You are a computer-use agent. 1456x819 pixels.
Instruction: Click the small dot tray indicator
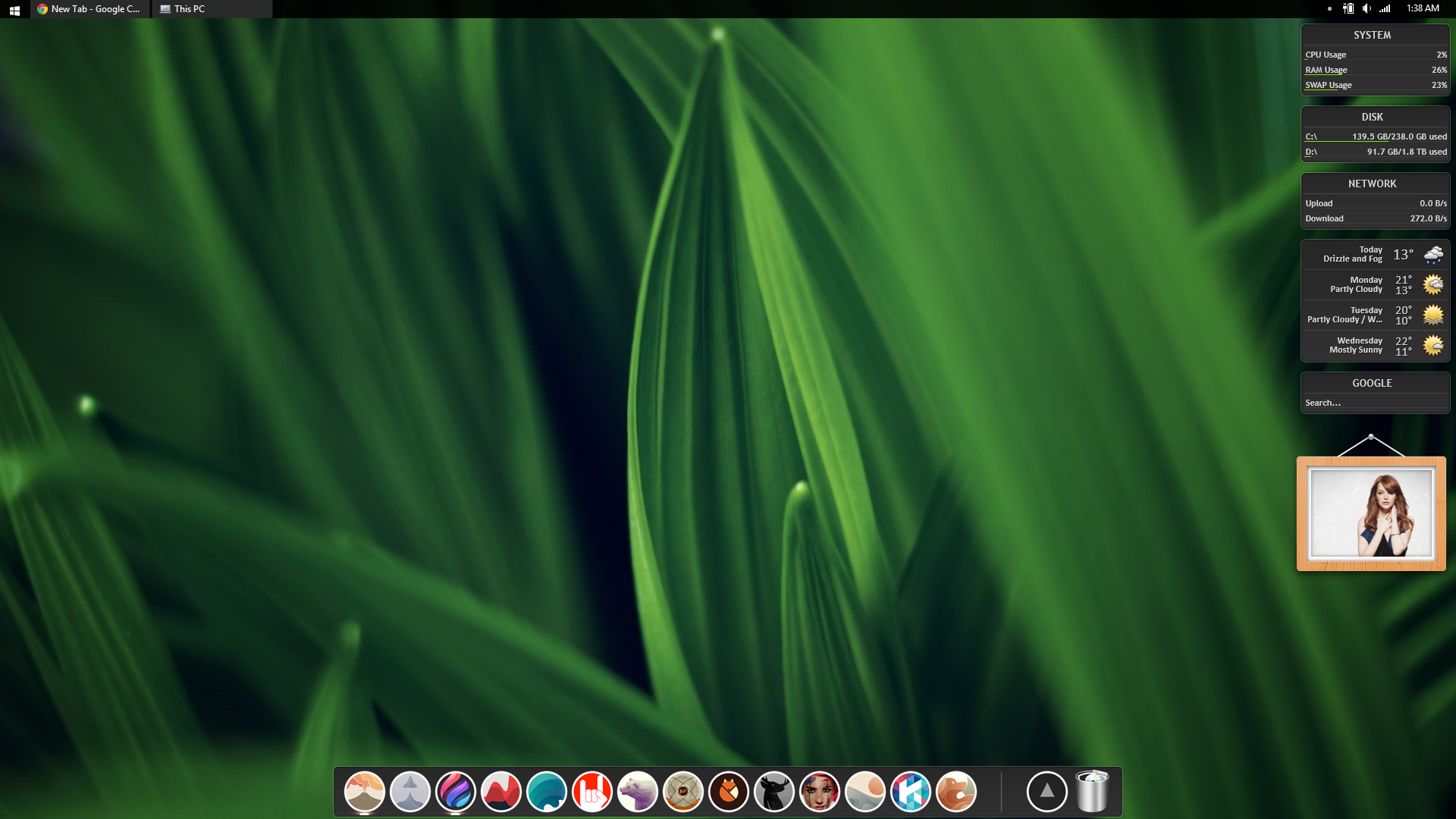(x=1329, y=8)
